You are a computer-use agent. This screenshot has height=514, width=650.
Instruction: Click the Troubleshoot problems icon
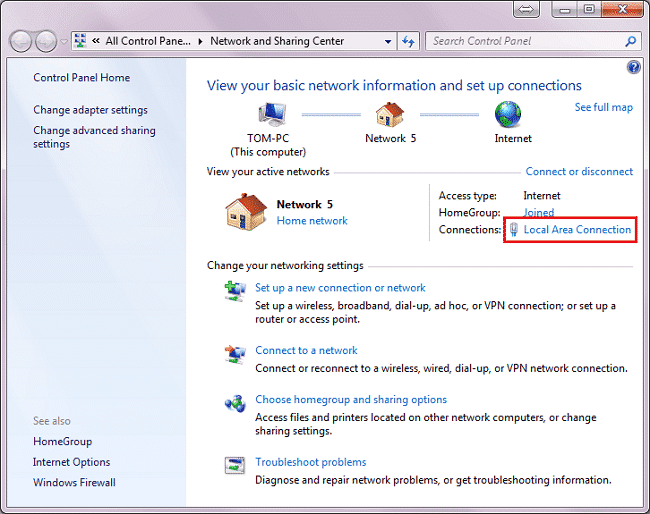(235, 465)
